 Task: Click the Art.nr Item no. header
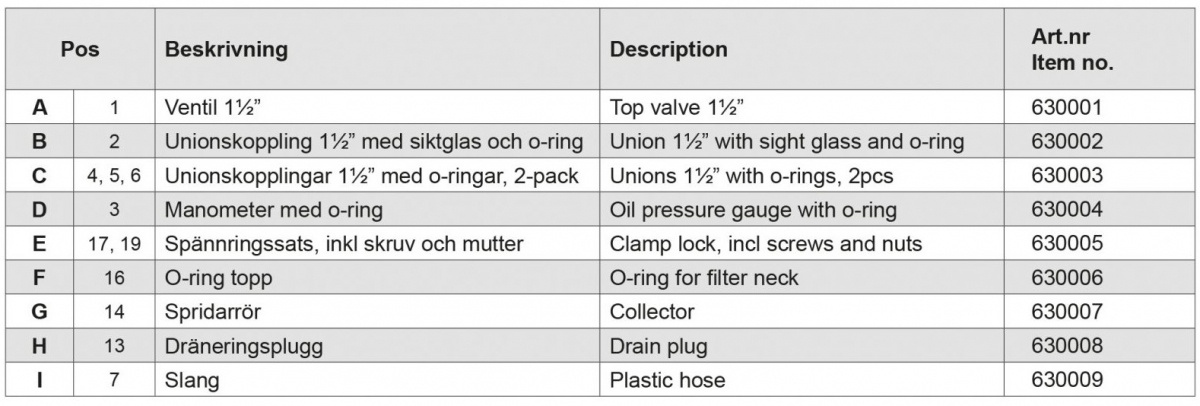point(1072,49)
